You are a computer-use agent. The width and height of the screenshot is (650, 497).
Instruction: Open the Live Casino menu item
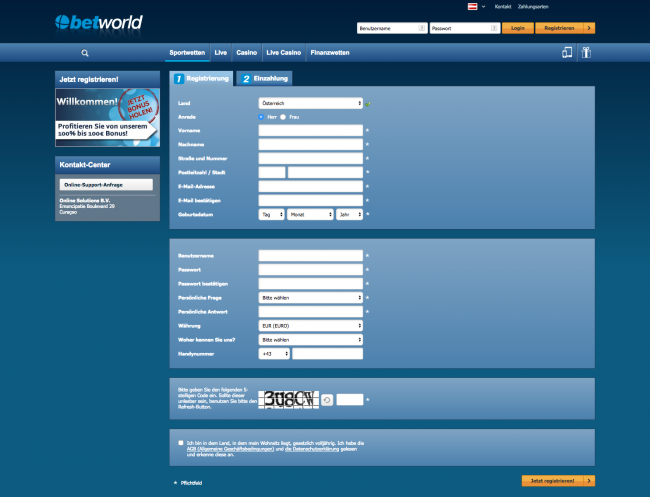(284, 51)
